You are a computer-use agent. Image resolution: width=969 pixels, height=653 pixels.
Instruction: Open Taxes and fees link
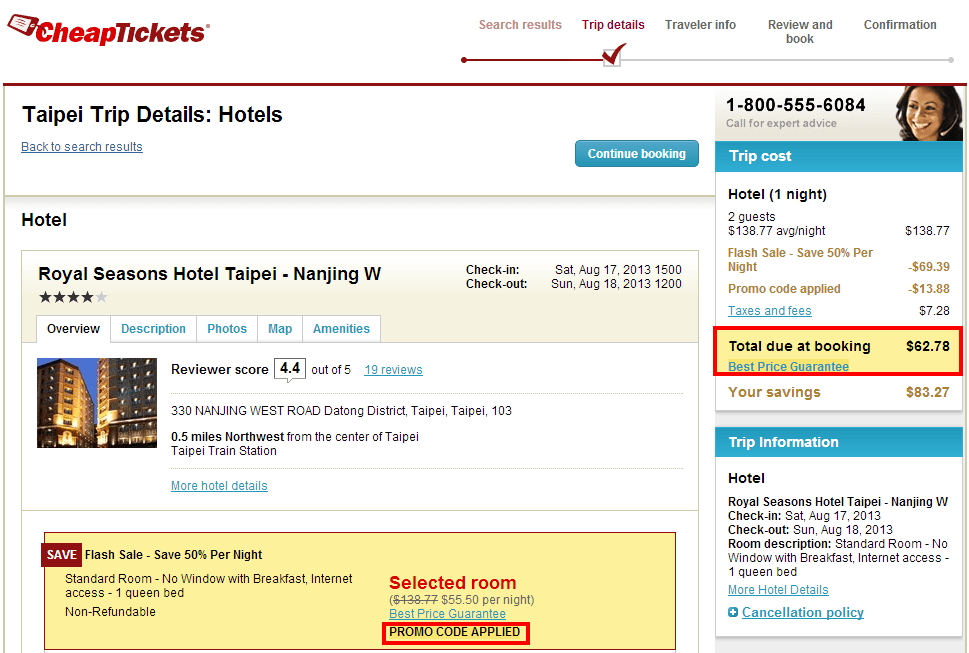pyautogui.click(x=769, y=311)
